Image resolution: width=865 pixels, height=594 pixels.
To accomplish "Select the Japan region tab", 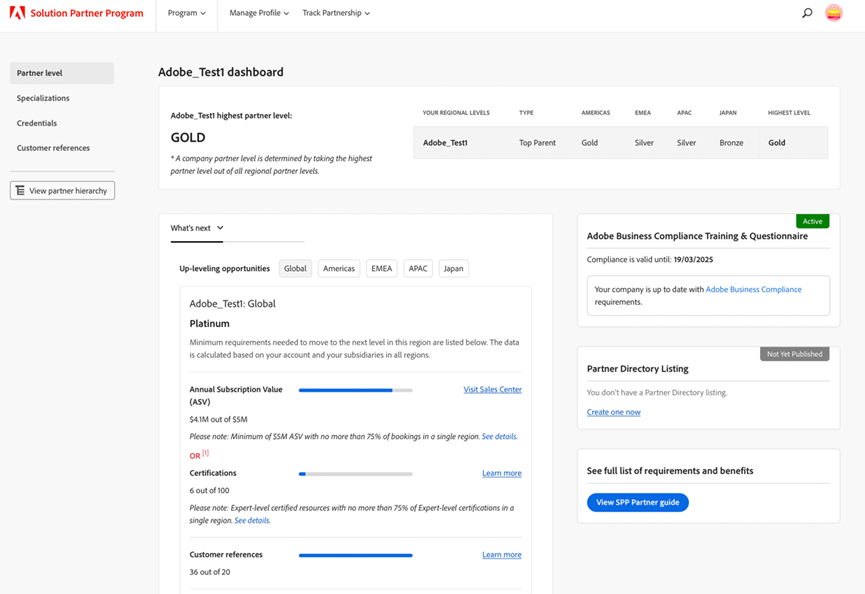I will tap(453, 268).
